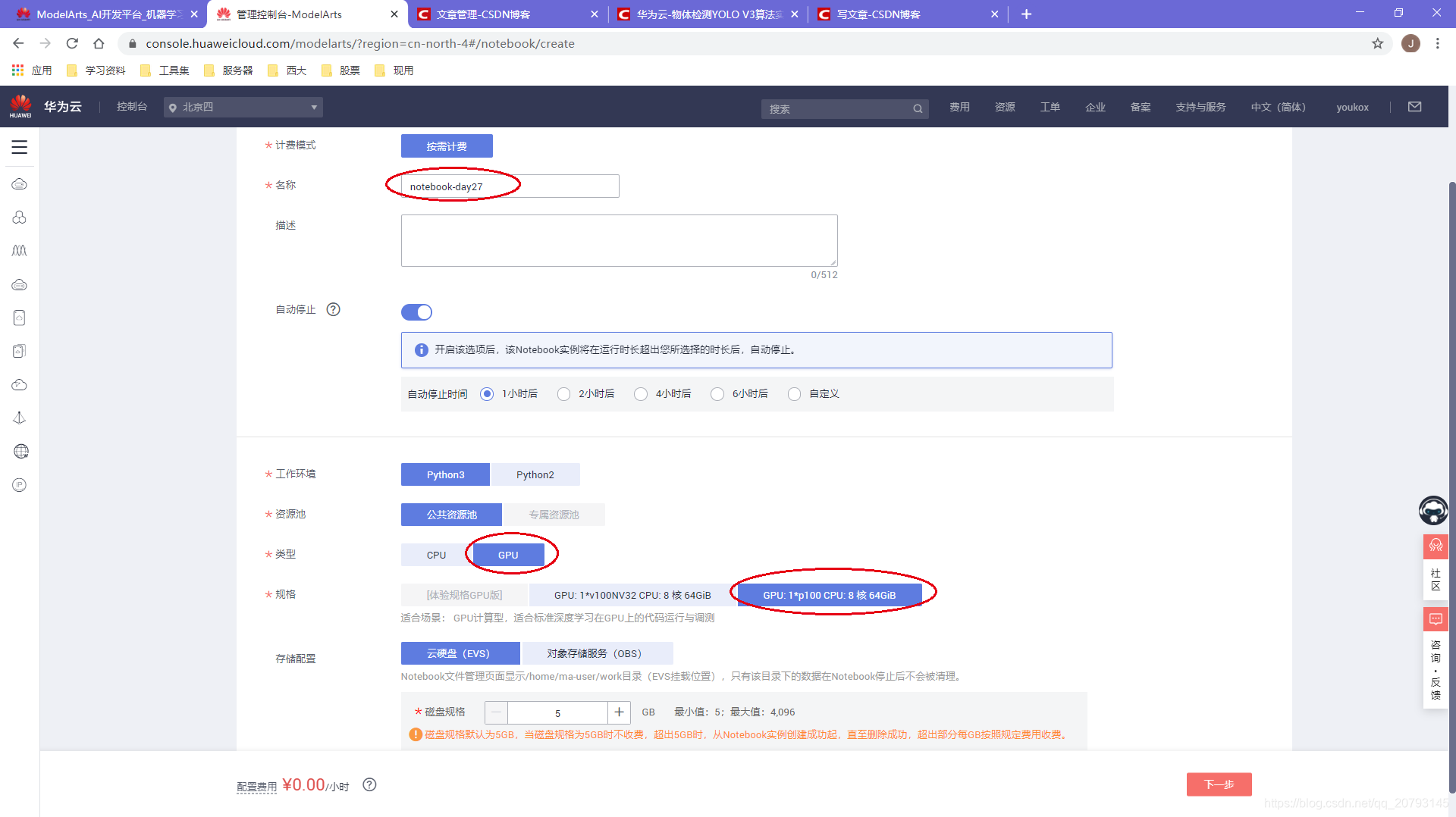Open the consultation feedback chat icon

[x=1436, y=619]
